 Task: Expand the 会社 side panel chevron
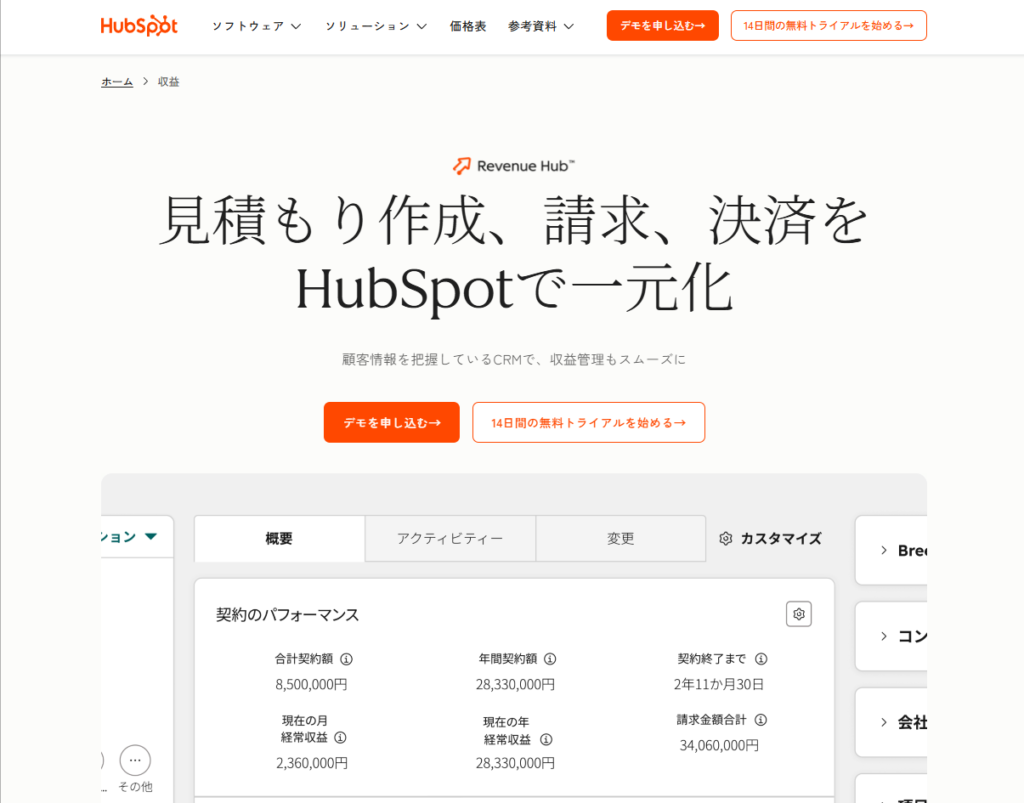pyautogui.click(x=884, y=722)
